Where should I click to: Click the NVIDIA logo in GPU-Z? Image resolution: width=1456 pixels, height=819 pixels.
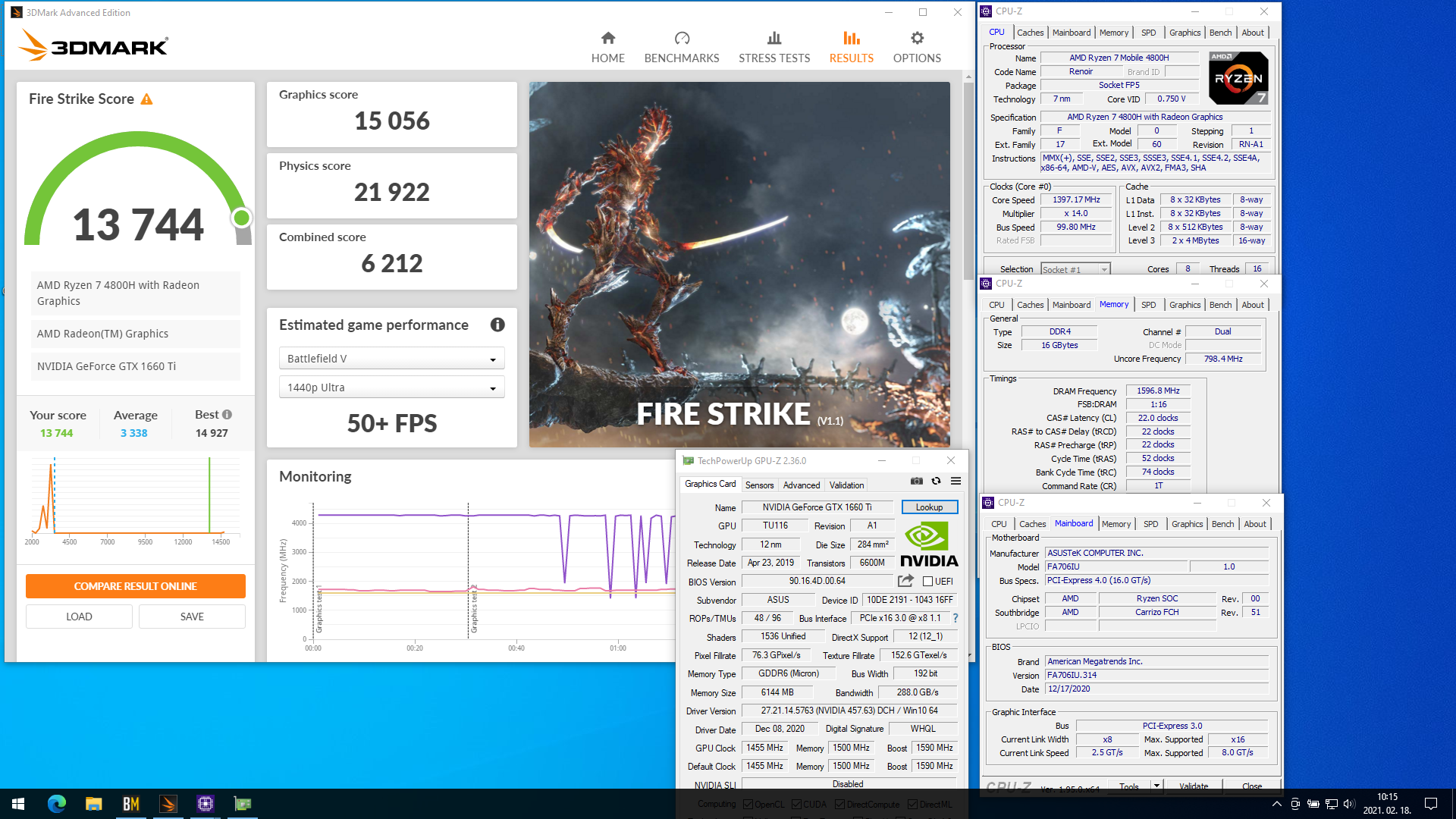[929, 545]
